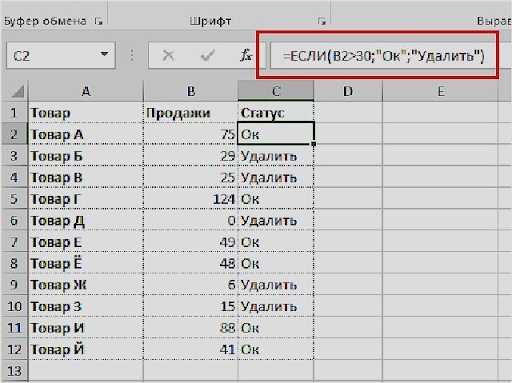
Task: Select sales value 29
Action: [191, 156]
